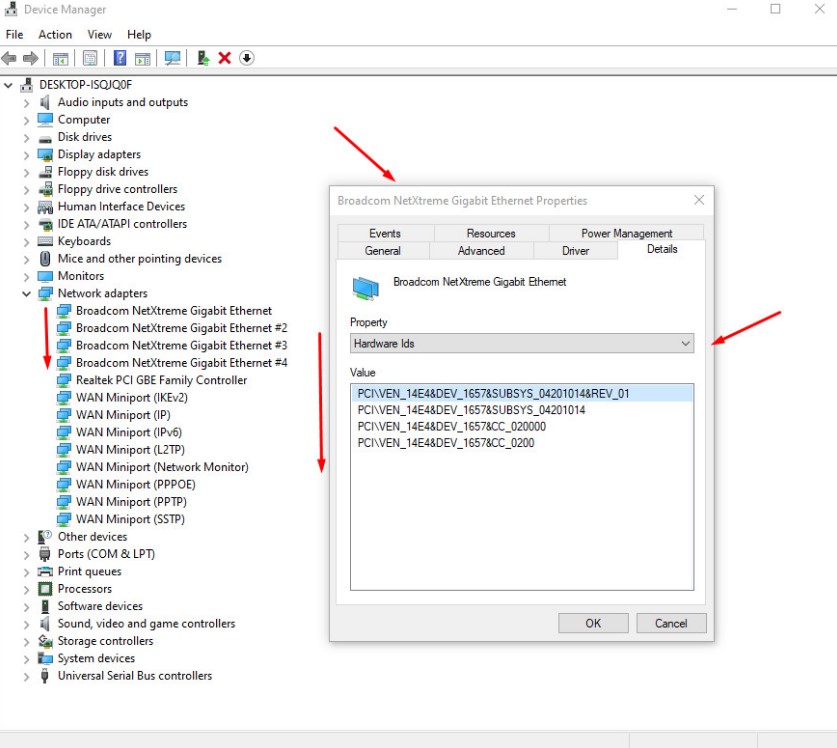Click the Human Interface Devices icon
Image resolution: width=837 pixels, height=748 pixels.
tap(45, 207)
